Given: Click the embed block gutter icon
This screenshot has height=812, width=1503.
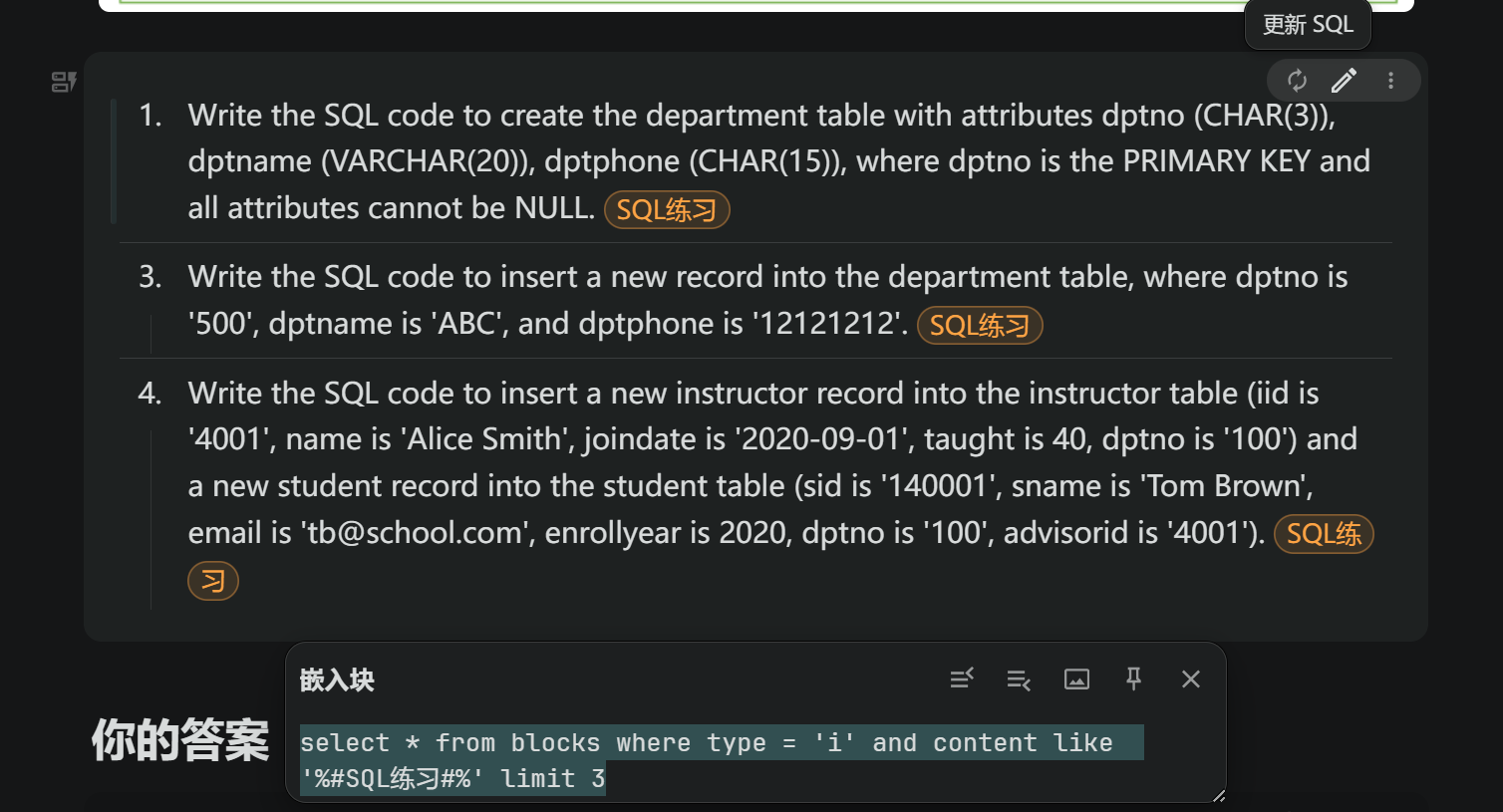Looking at the screenshot, I should [x=64, y=82].
